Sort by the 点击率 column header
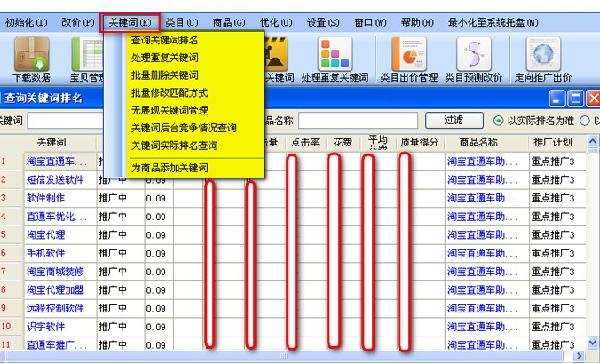 point(306,143)
